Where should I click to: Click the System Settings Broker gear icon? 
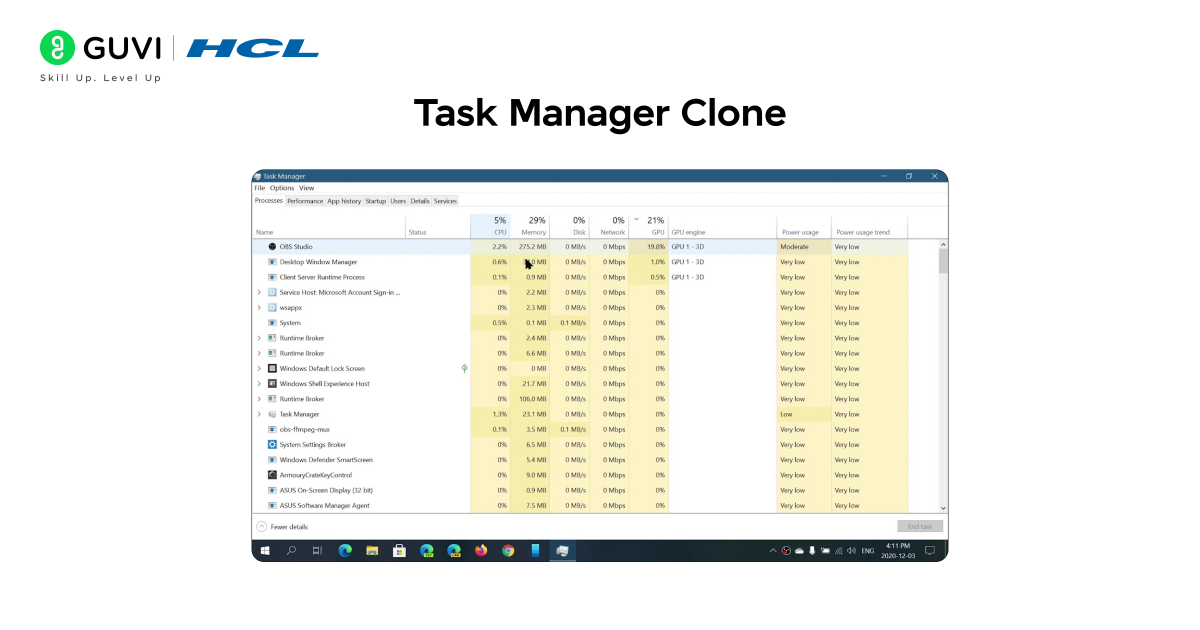coord(272,445)
